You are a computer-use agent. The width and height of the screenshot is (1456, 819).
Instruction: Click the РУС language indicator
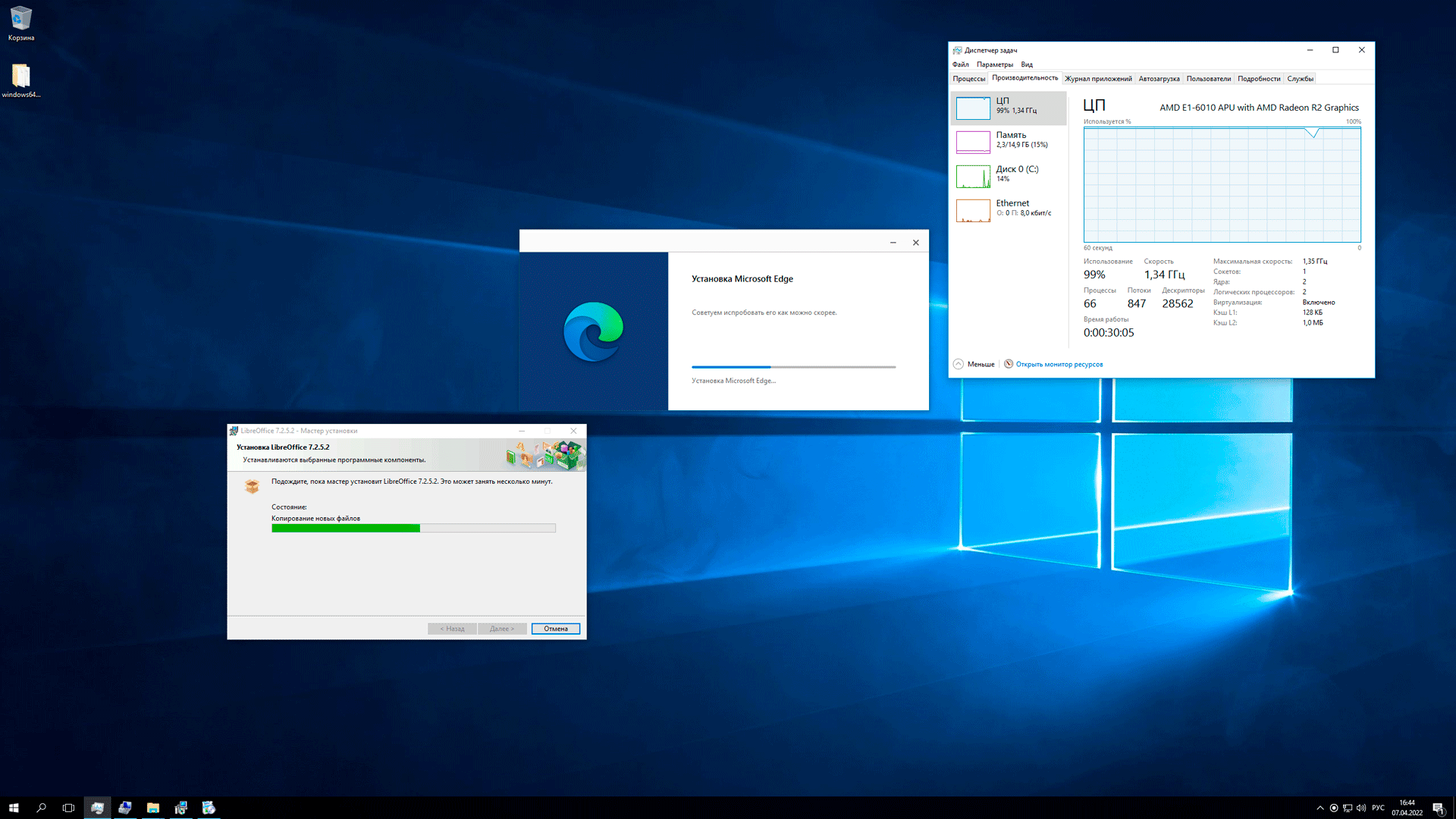coord(1378,808)
